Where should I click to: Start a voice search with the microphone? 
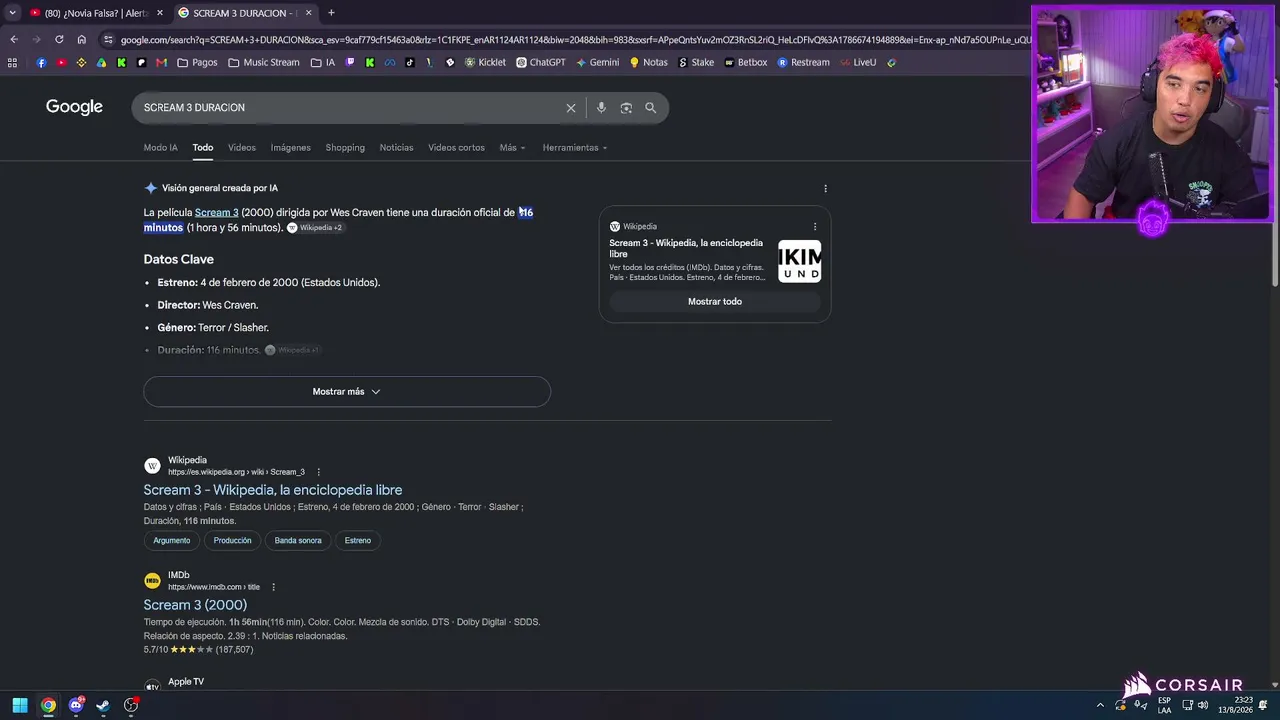coord(601,108)
